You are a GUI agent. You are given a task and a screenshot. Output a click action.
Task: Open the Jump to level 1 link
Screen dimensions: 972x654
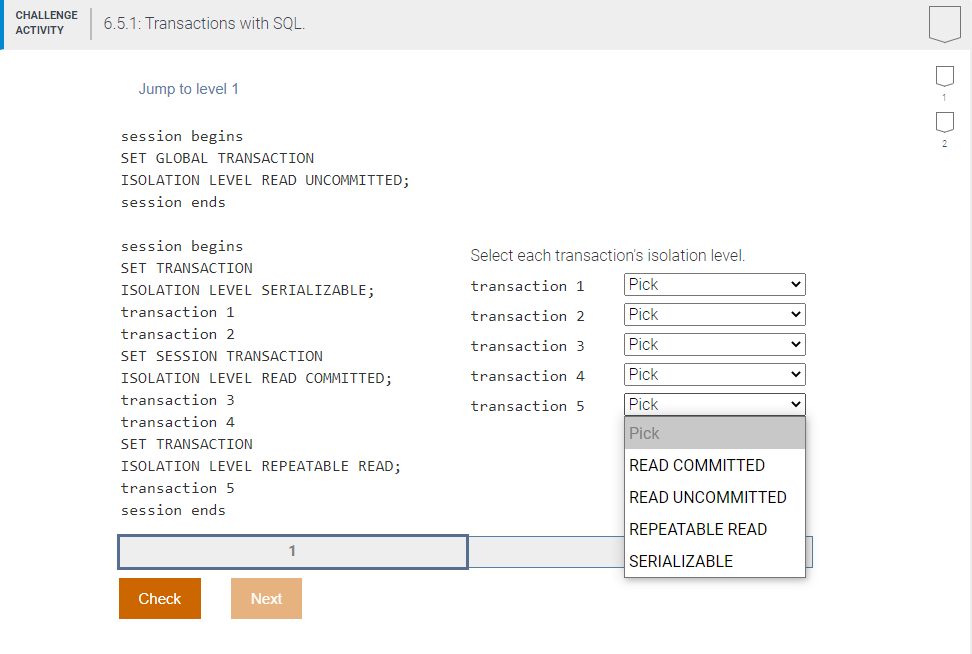189,89
